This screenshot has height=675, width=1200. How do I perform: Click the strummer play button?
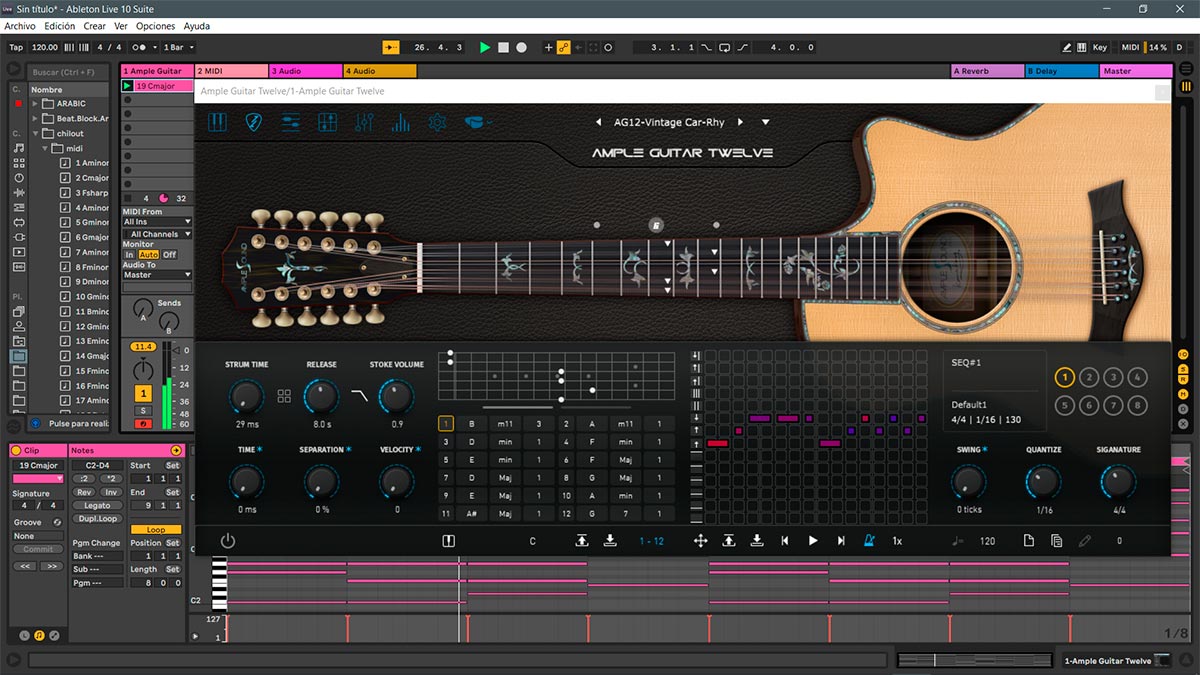(813, 541)
